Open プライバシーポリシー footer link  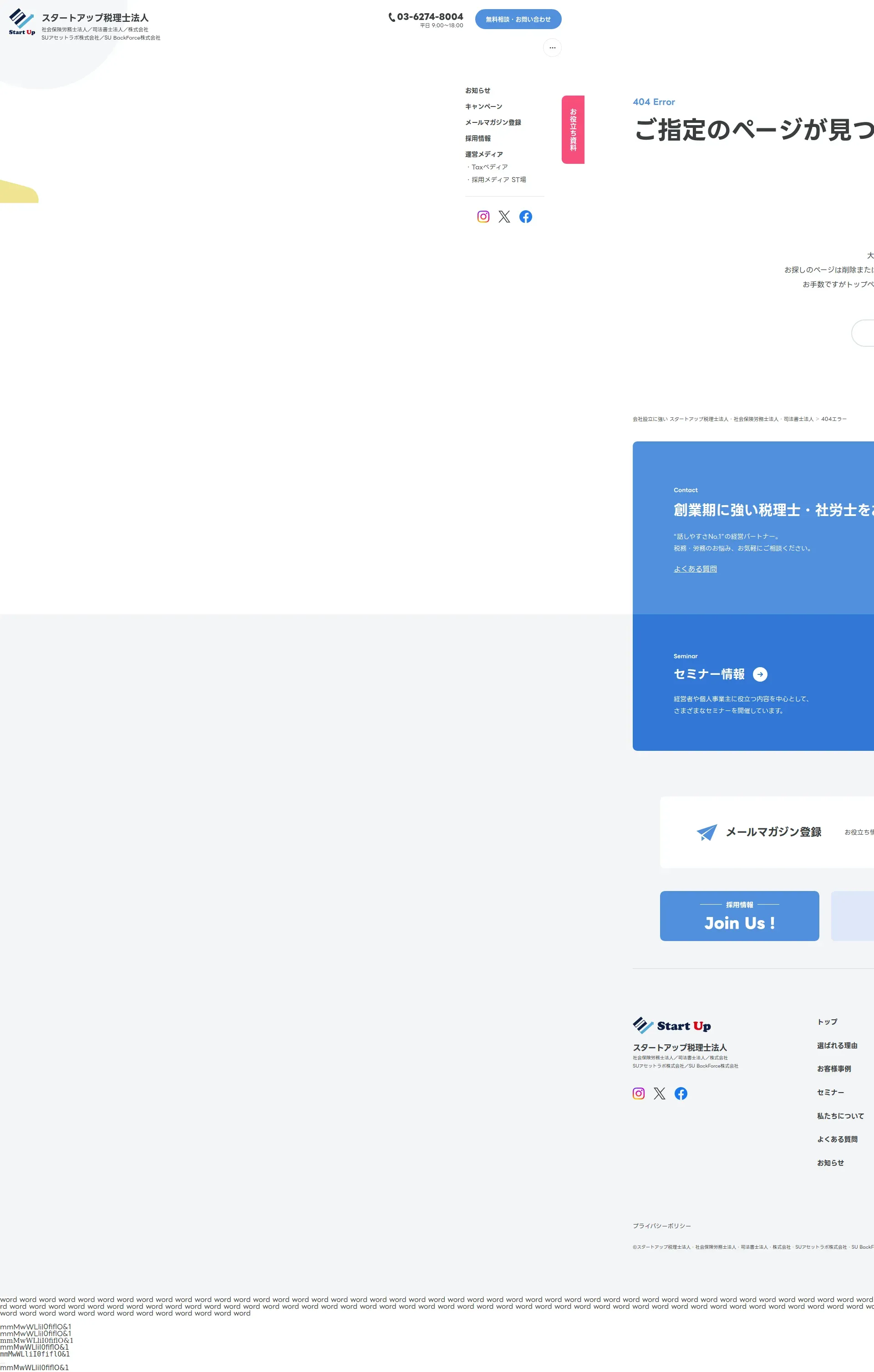click(x=661, y=1225)
